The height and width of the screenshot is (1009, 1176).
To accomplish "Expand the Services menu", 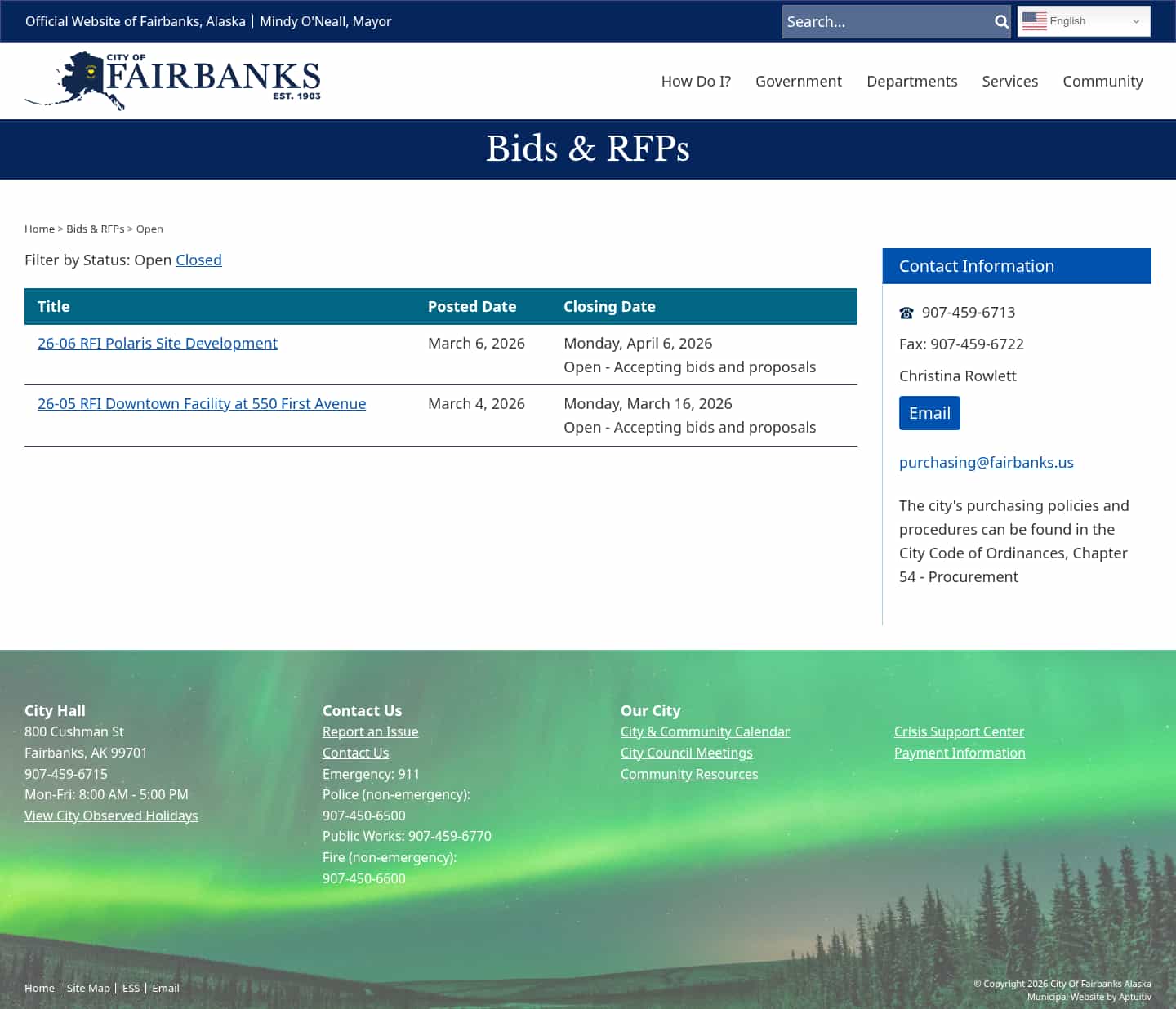I will coord(1009,81).
